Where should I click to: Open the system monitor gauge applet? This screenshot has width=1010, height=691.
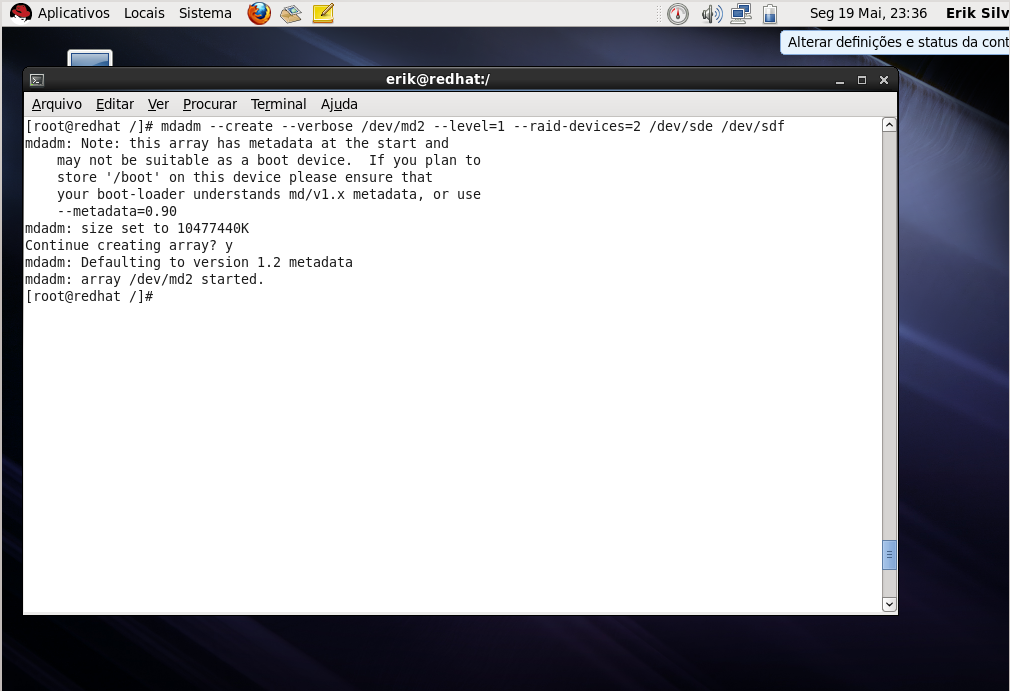[678, 13]
